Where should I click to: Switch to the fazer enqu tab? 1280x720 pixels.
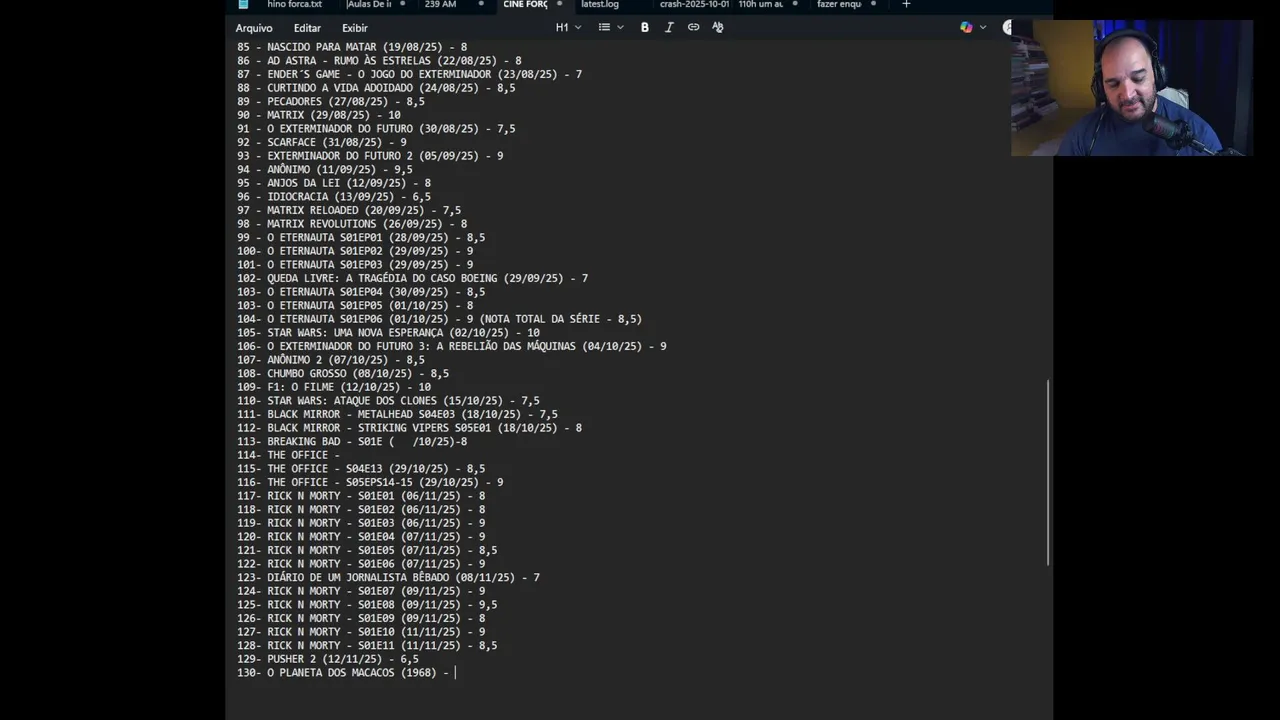pos(839,5)
